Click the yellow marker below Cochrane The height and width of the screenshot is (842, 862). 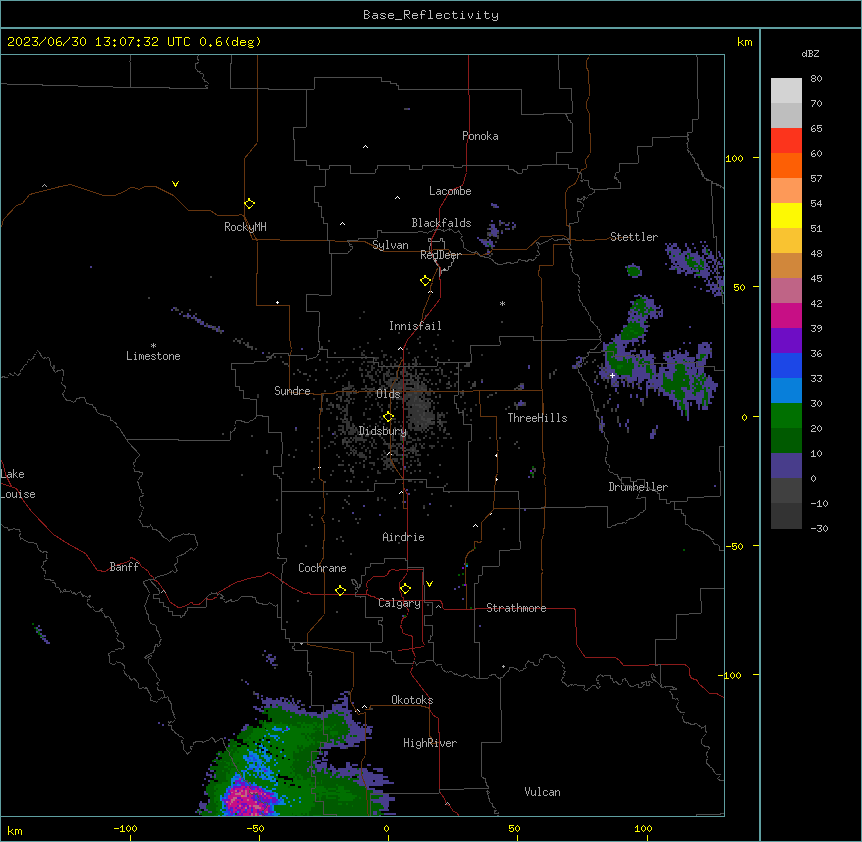pos(340,590)
